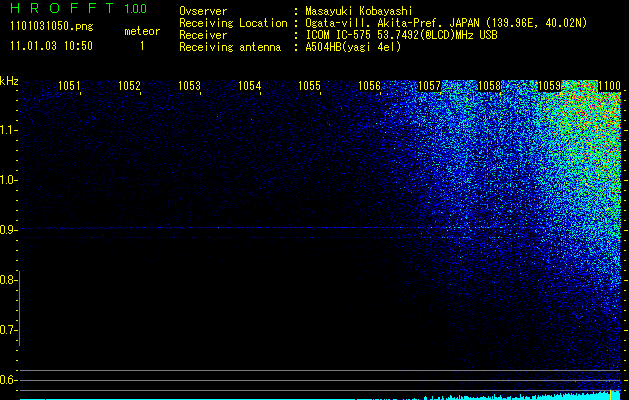
Task: Click the 1100 time axis marker
Action: click(x=609, y=86)
